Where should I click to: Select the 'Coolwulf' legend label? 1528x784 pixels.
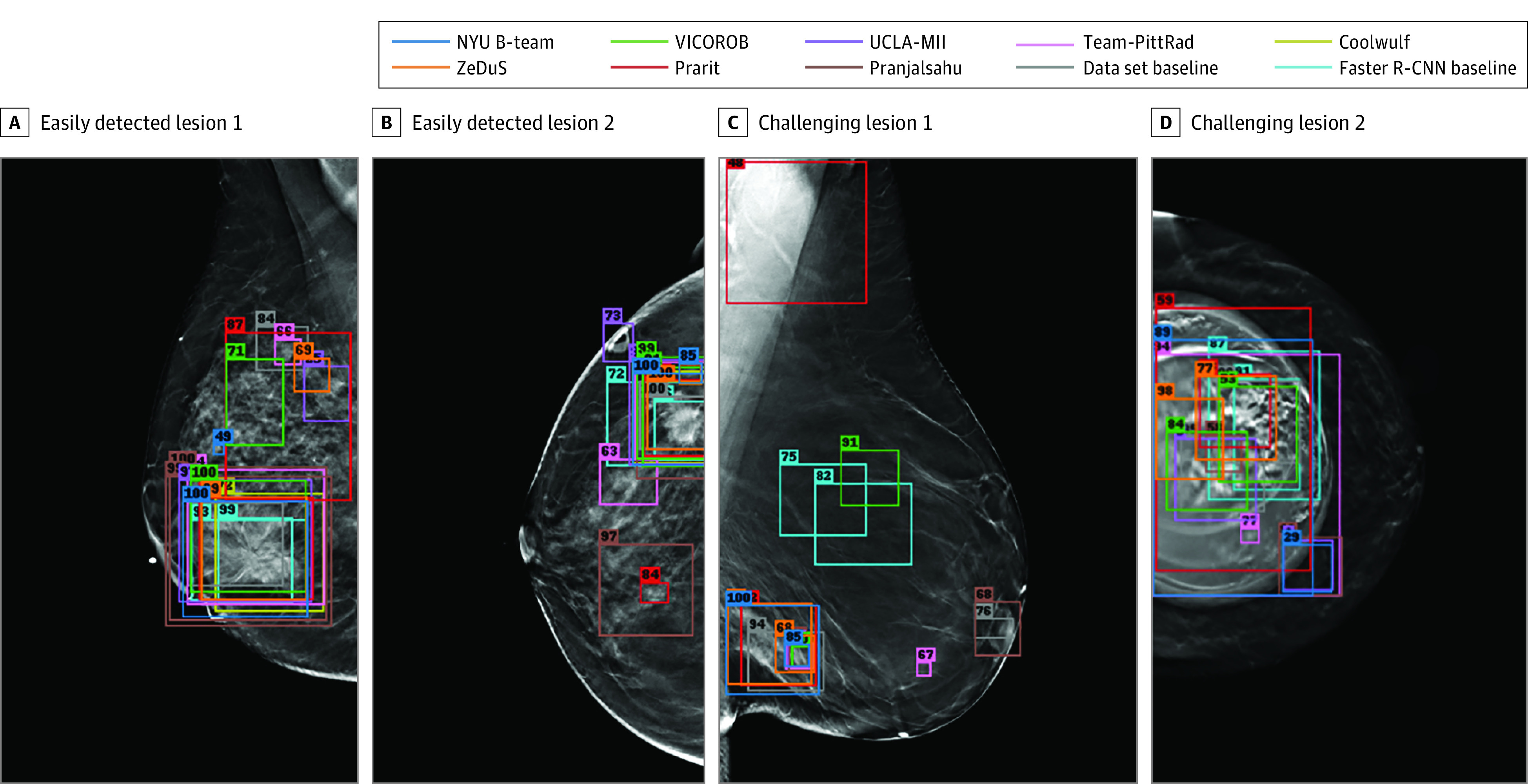tap(1374, 42)
